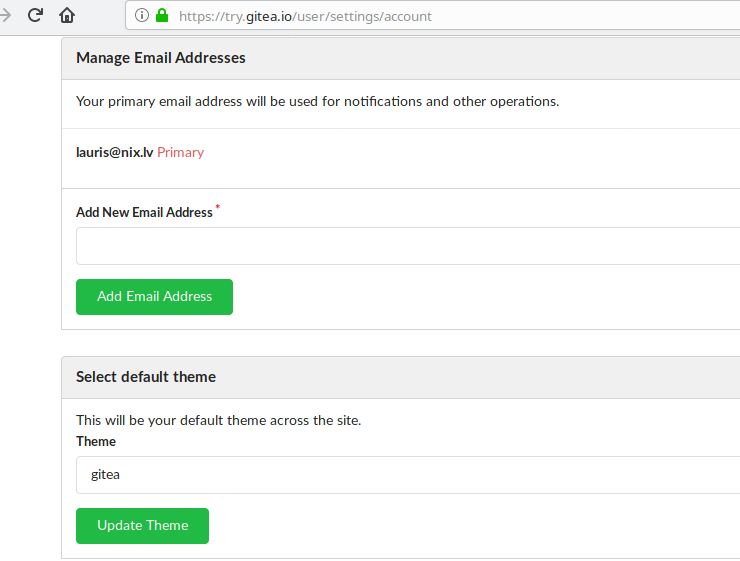Open the Theme dropdown showing gitea
Image resolution: width=740 pixels, height=561 pixels.
tap(408, 475)
